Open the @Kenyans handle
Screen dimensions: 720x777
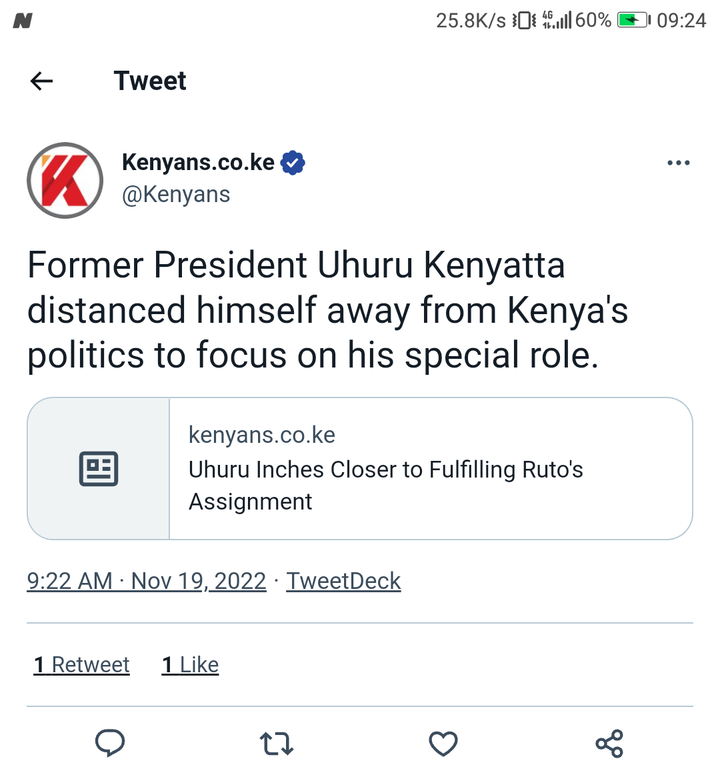point(176,194)
